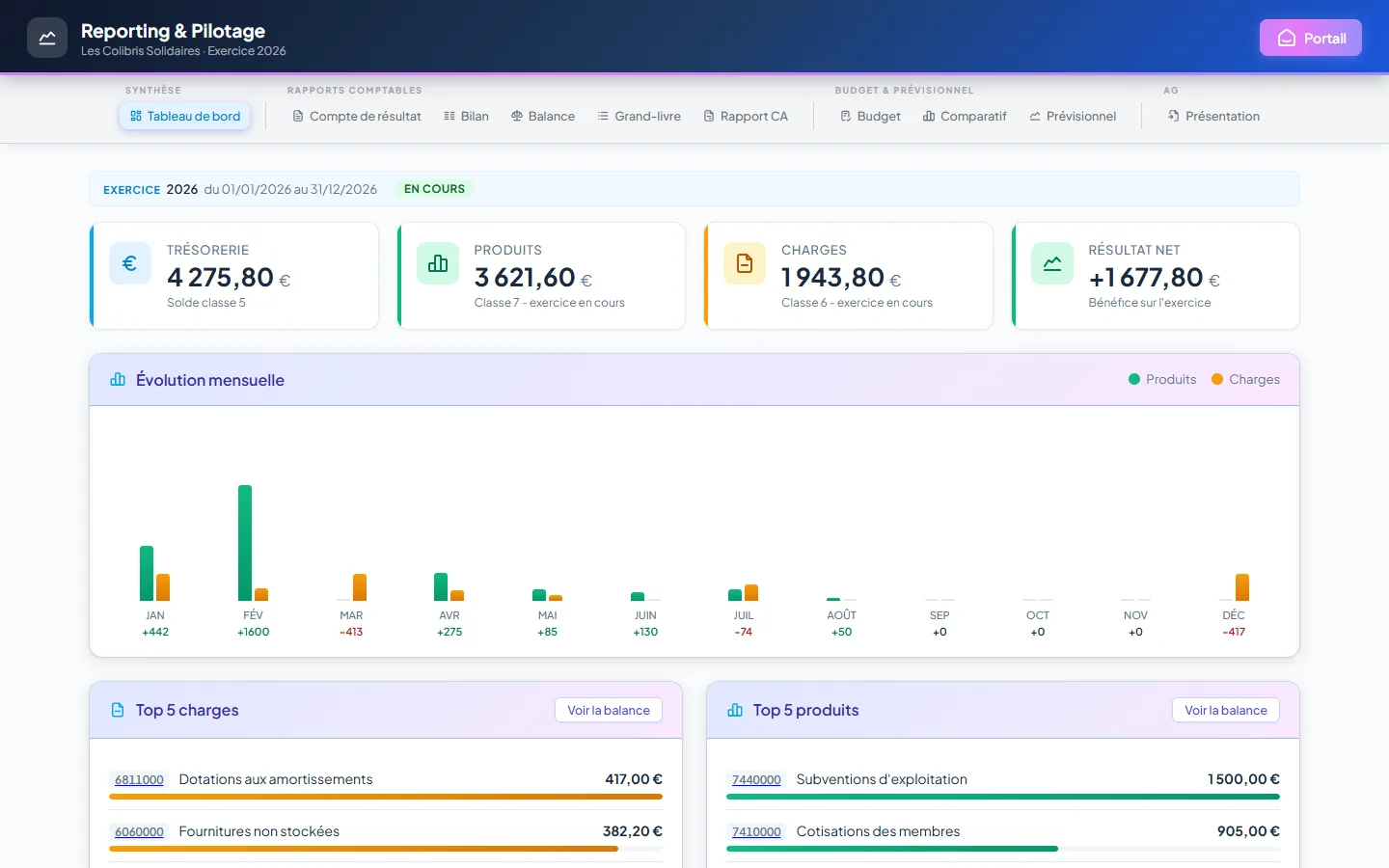Click the MAR -413 month label

[x=351, y=623]
